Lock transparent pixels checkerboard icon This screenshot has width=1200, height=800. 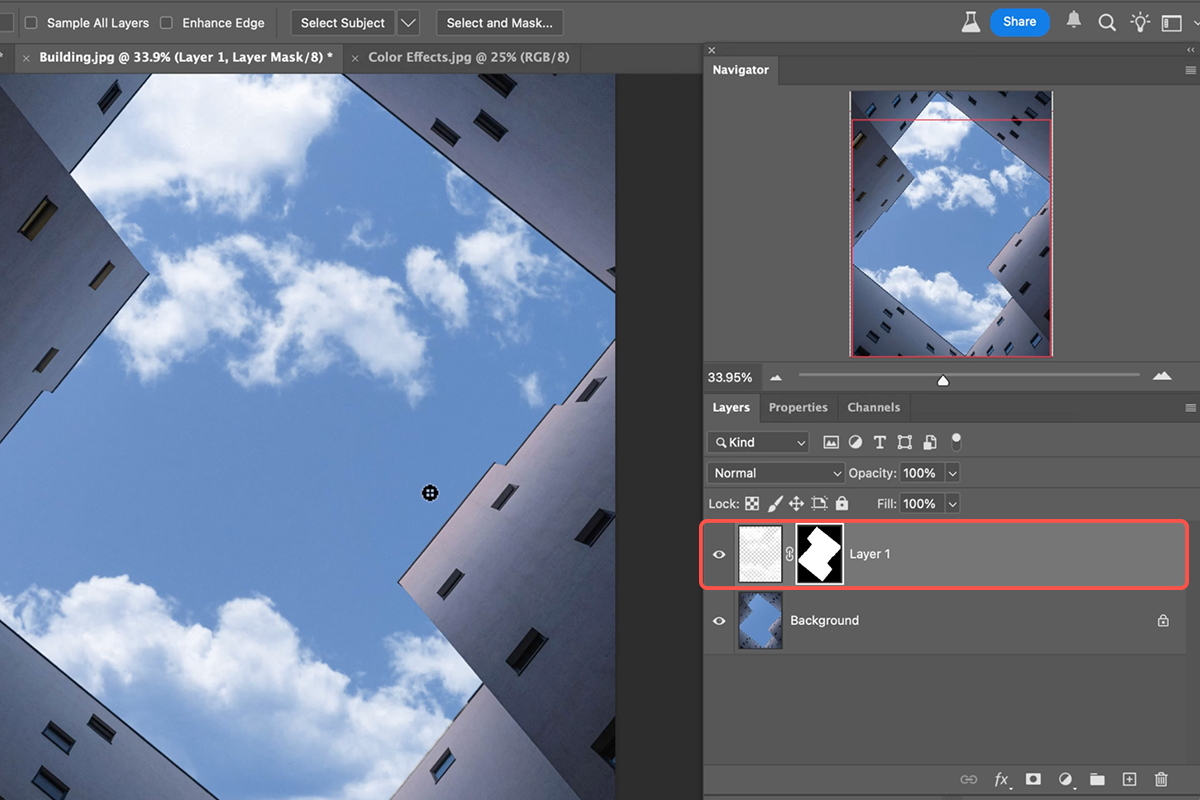click(752, 504)
